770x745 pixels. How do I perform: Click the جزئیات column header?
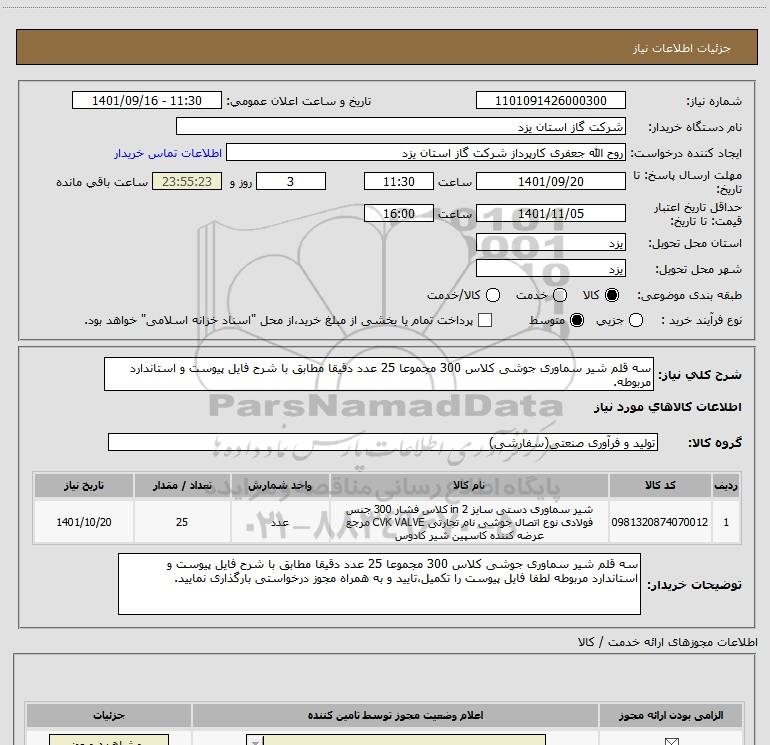point(109,715)
